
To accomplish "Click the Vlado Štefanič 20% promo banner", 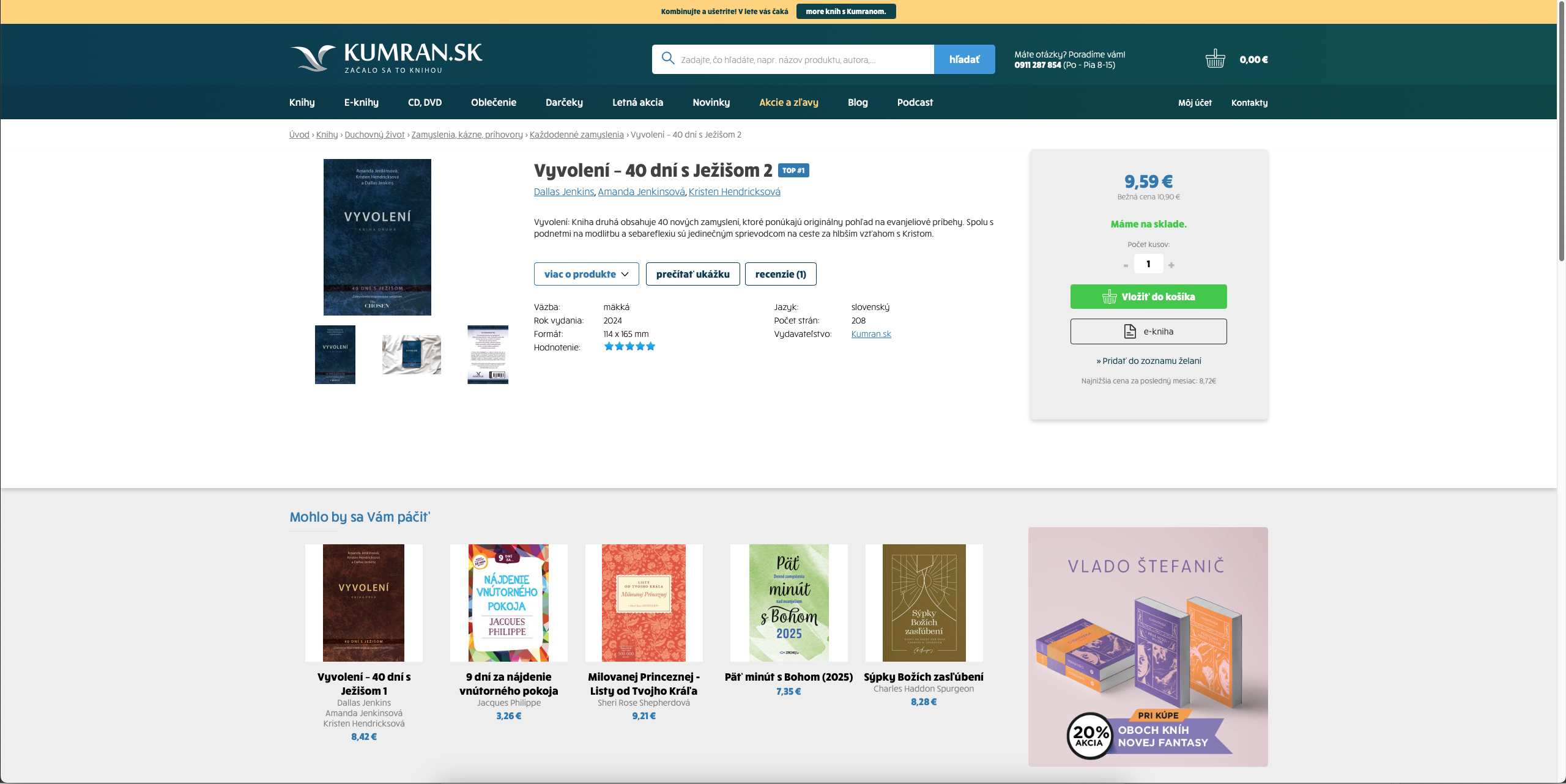I will pos(1148,647).
